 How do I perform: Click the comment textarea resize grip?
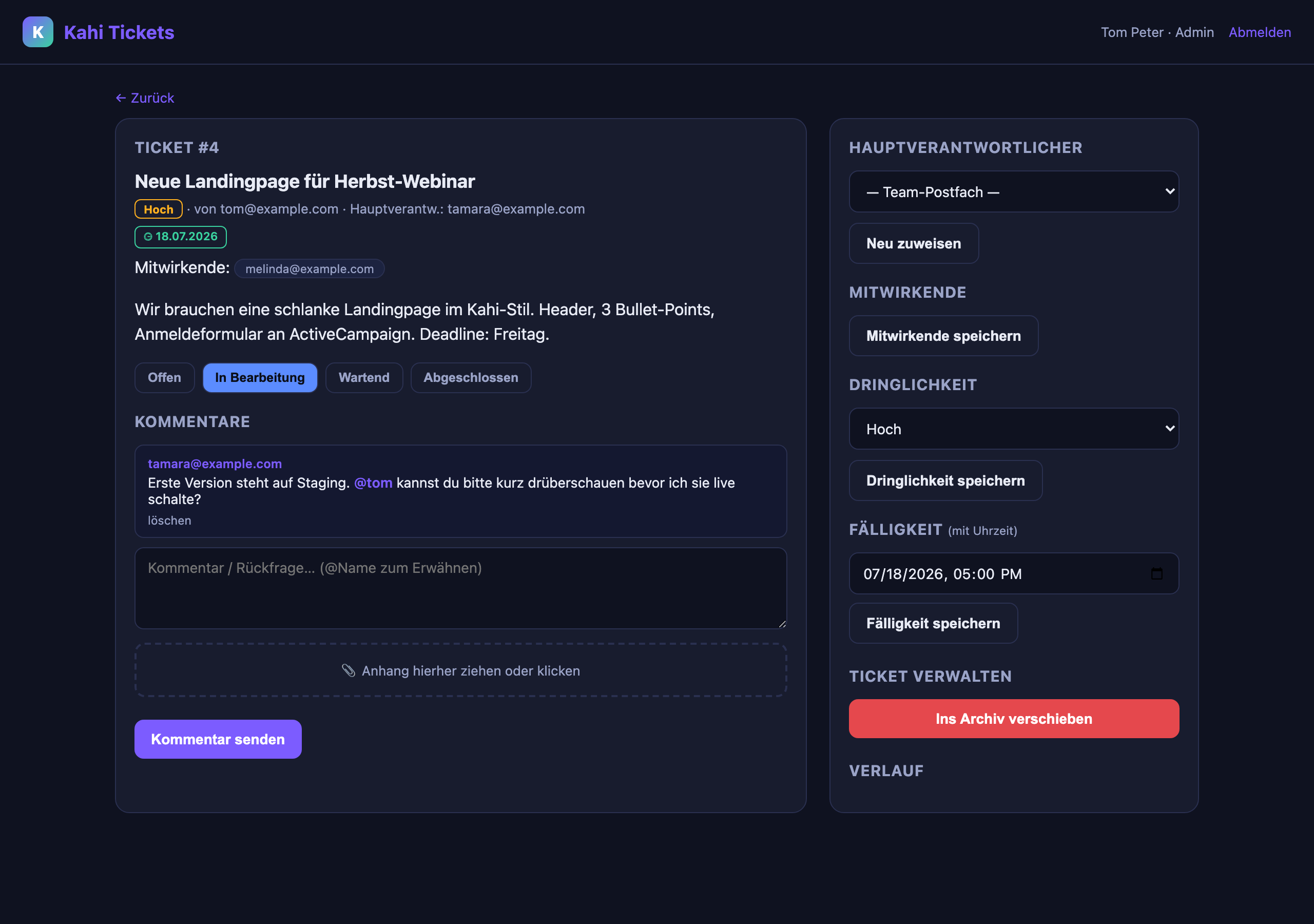782,624
